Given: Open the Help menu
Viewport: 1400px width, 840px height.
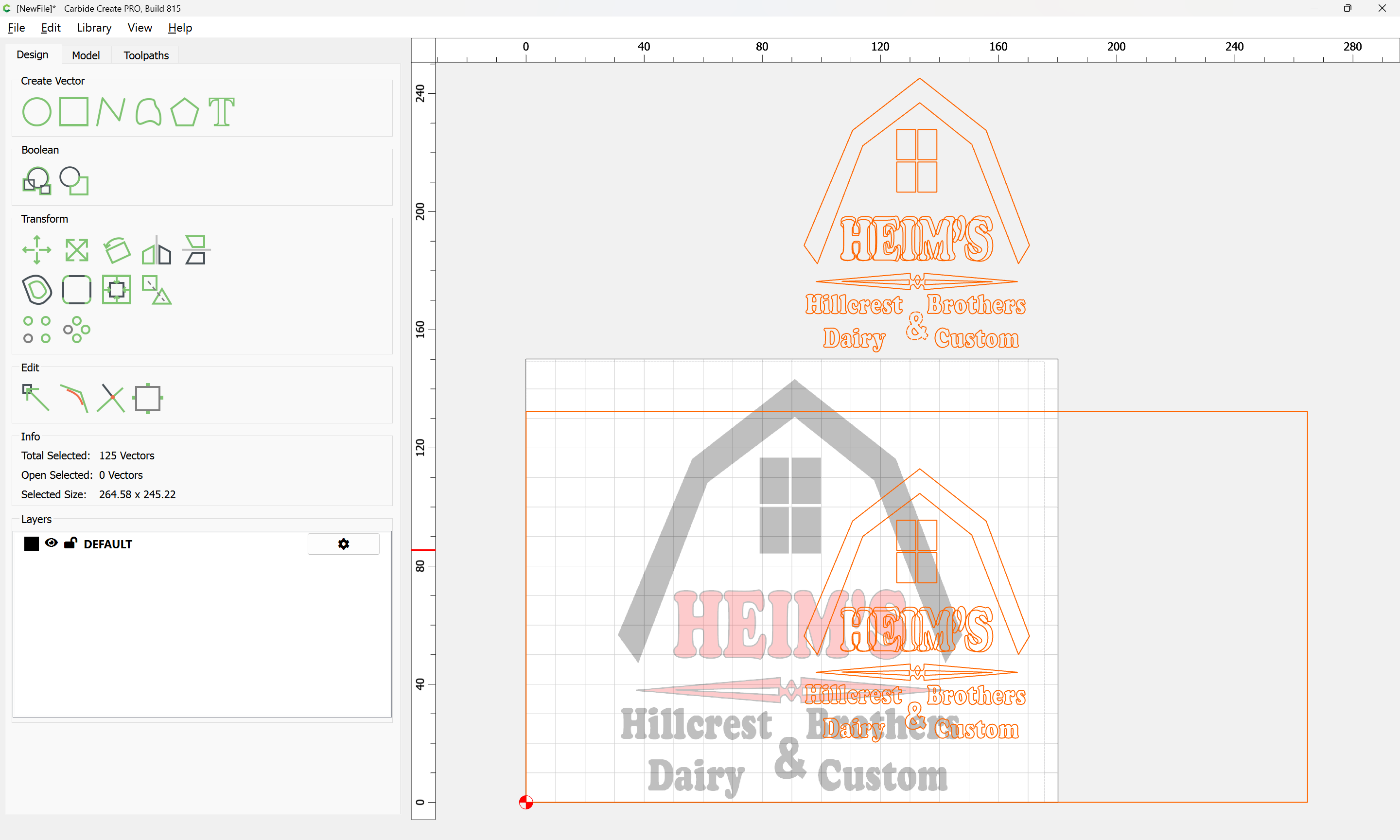Looking at the screenshot, I should [180, 28].
